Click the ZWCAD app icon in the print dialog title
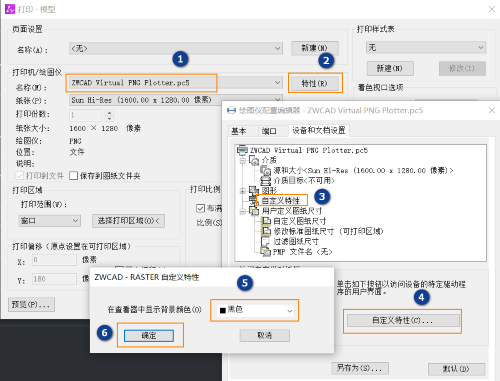Image resolution: width=500 pixels, height=381 pixels. click(x=10, y=9)
